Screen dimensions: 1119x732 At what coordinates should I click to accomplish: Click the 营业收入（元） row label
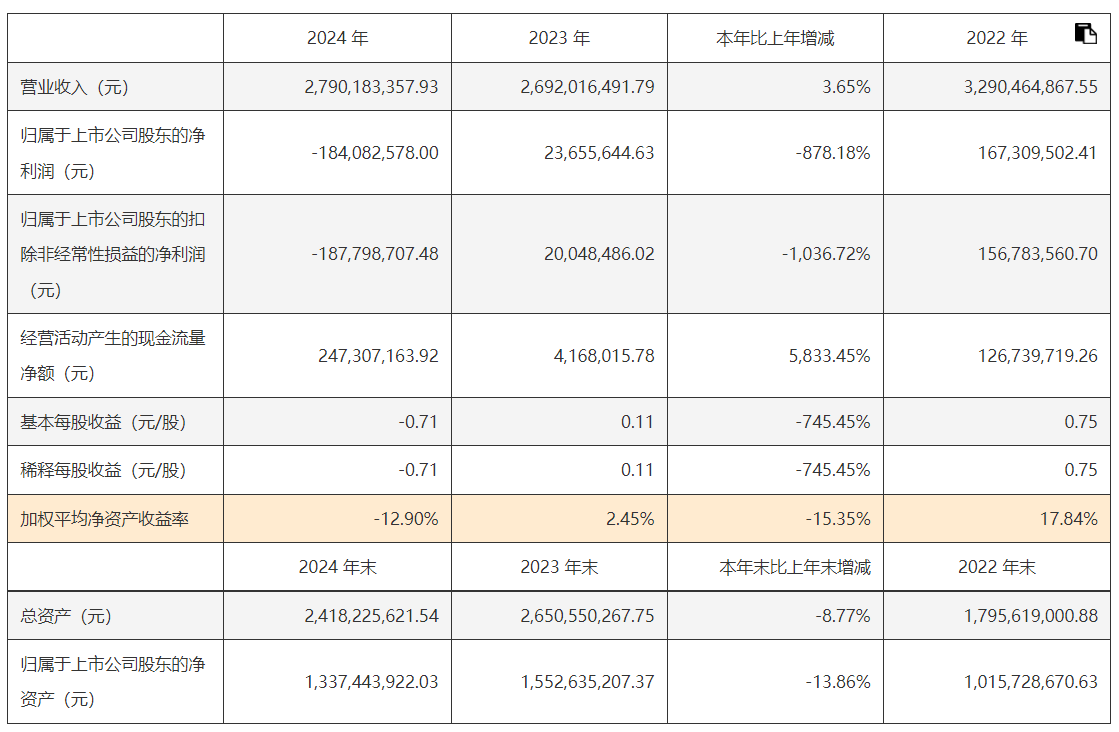[75, 87]
